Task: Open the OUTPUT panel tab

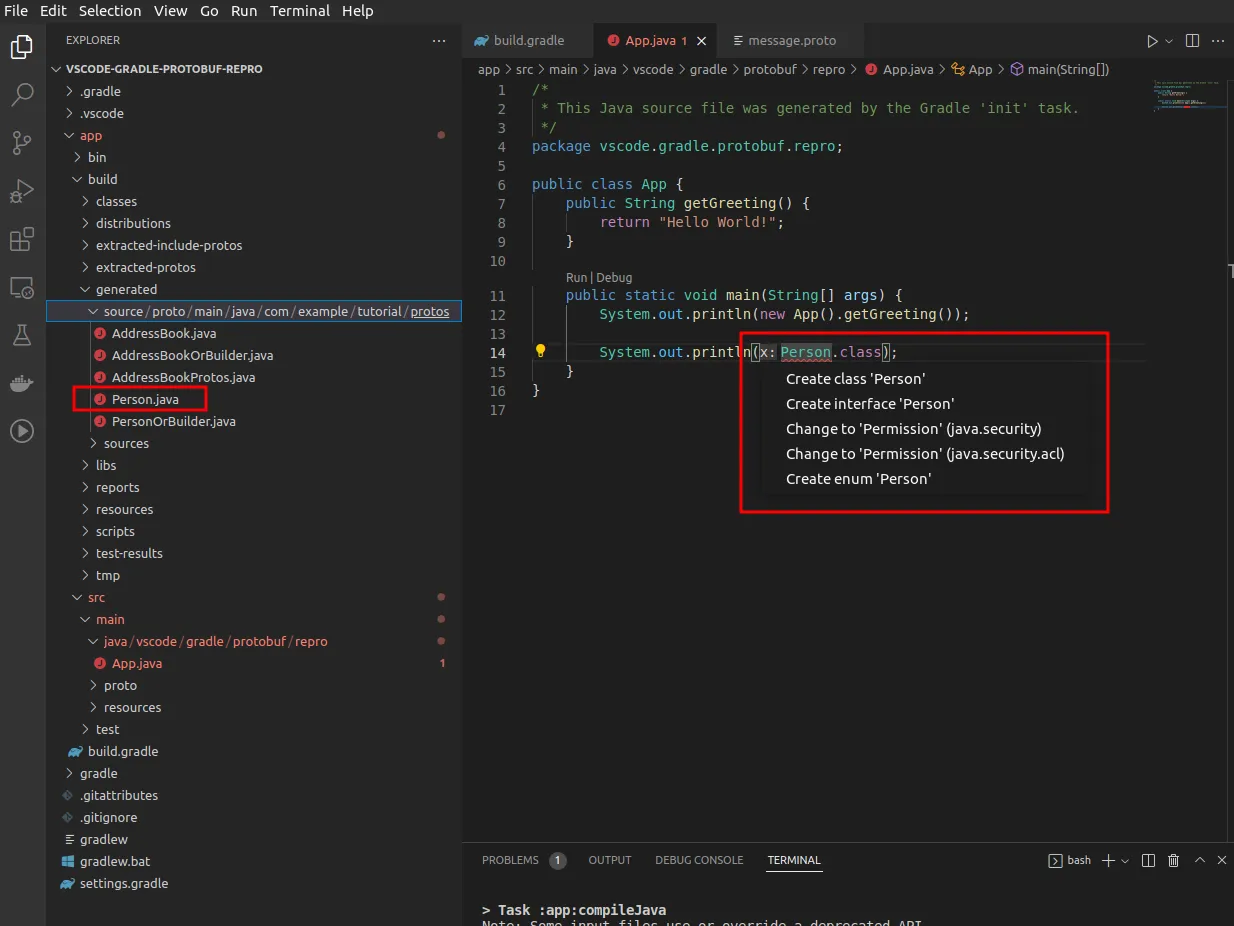Action: [x=610, y=860]
